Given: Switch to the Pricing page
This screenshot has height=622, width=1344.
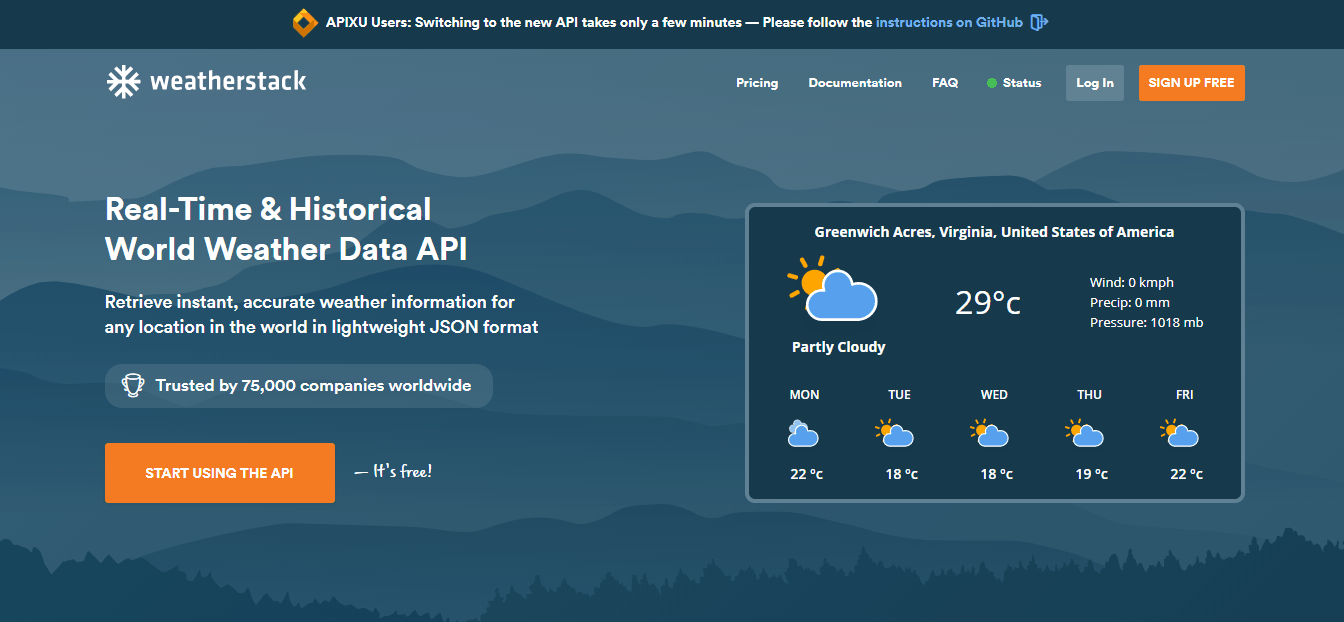Looking at the screenshot, I should tap(757, 83).
